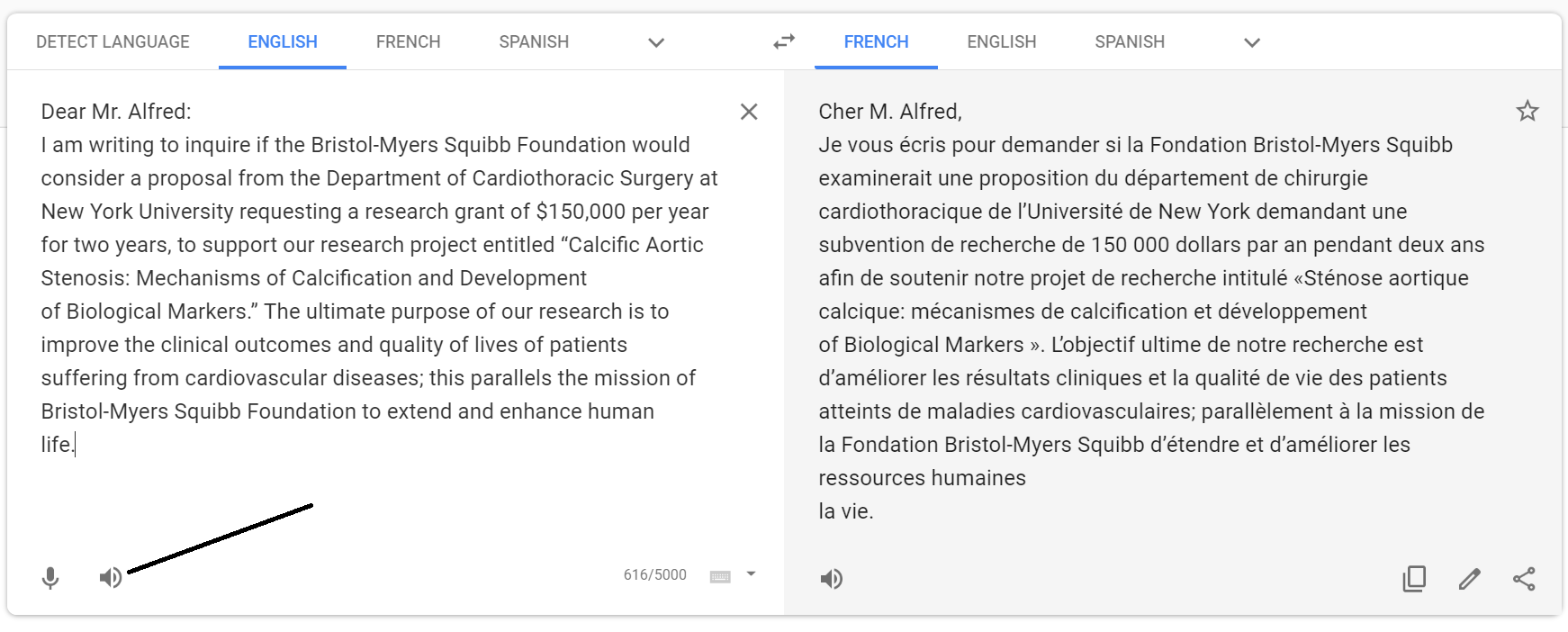Select English as the source language tab
Screen dimensions: 1568x632
tap(282, 41)
